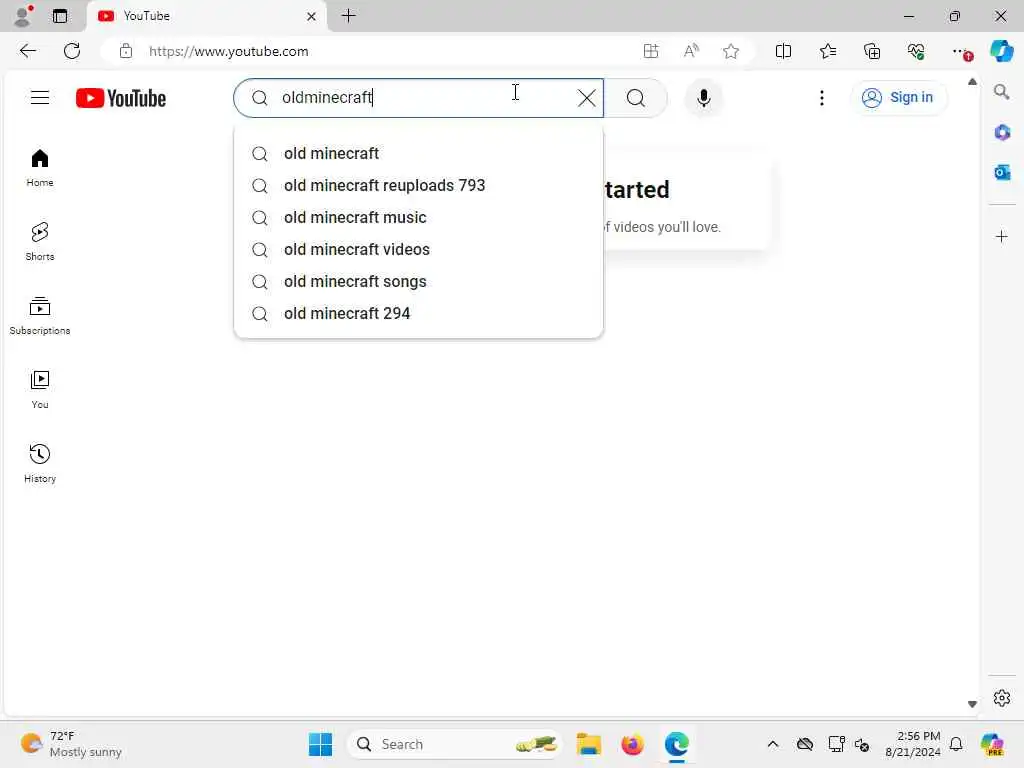Click page scrollbar up arrow
Screen dimensions: 1024x768
972,82
